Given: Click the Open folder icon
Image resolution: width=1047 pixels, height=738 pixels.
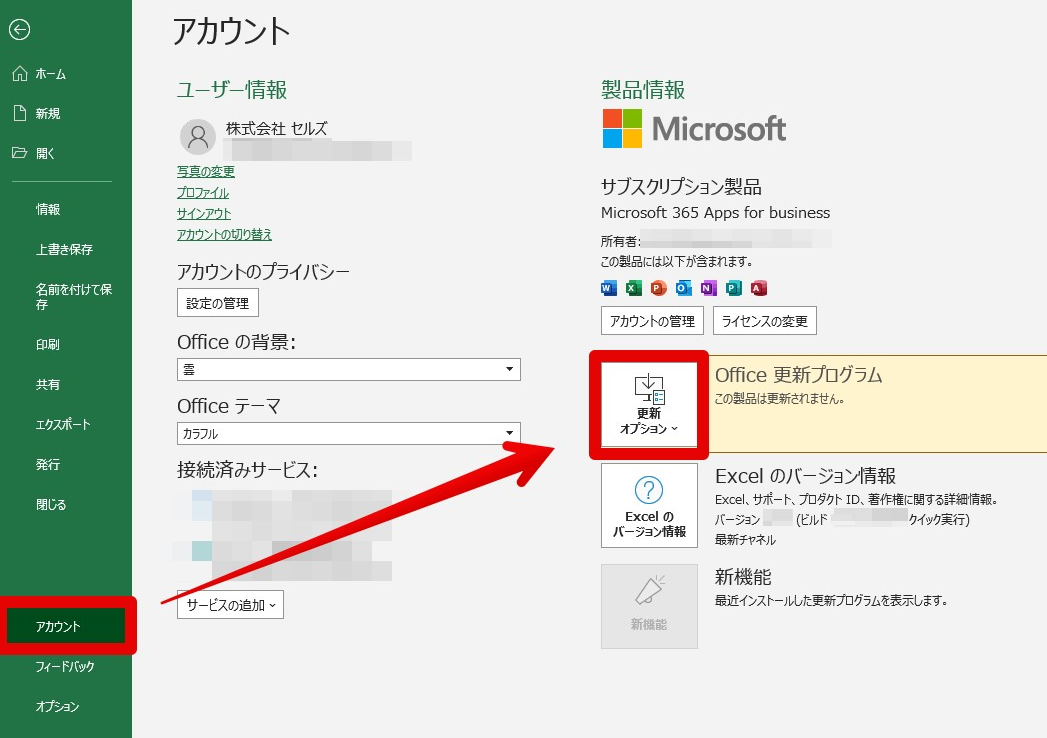Looking at the screenshot, I should 19,153.
